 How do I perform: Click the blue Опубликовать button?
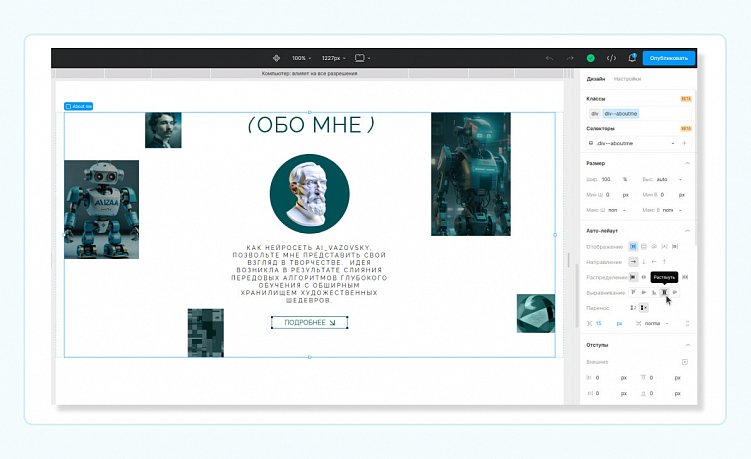click(x=669, y=58)
